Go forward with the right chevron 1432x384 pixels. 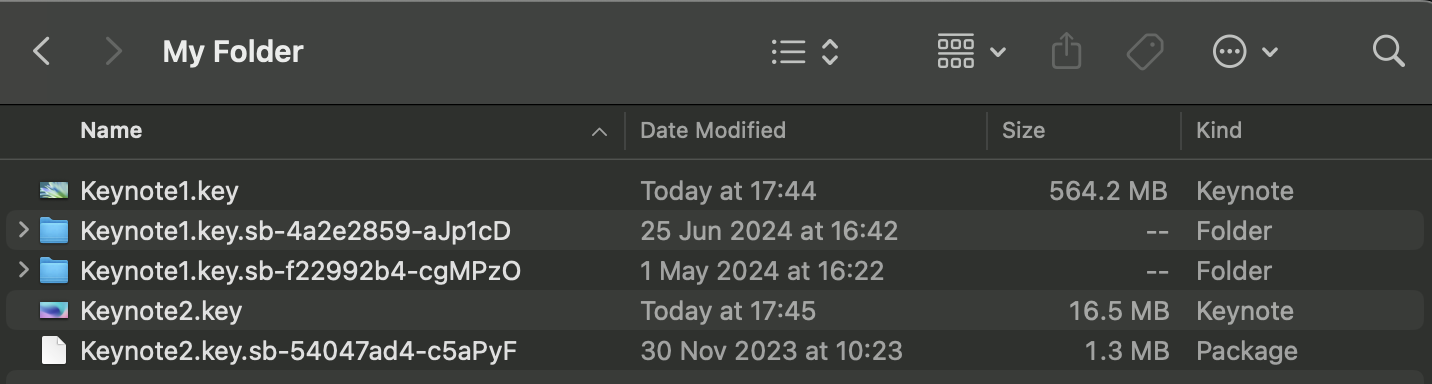tap(113, 51)
